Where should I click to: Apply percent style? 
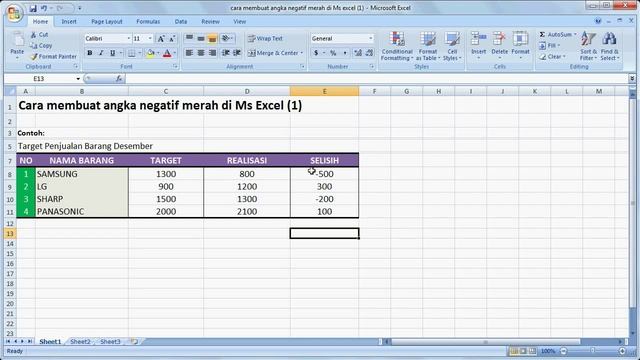click(x=333, y=53)
